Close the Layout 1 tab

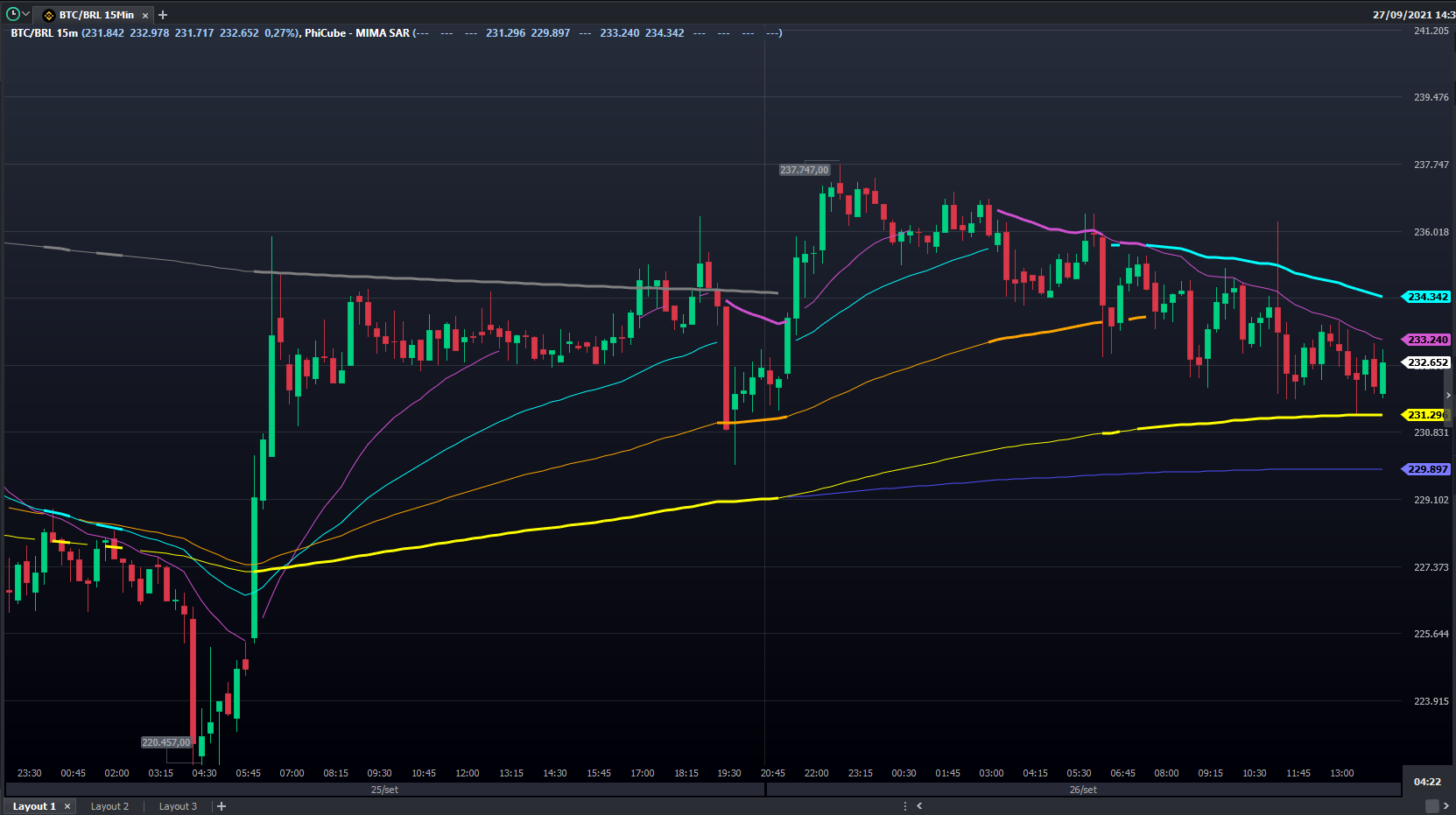(67, 806)
